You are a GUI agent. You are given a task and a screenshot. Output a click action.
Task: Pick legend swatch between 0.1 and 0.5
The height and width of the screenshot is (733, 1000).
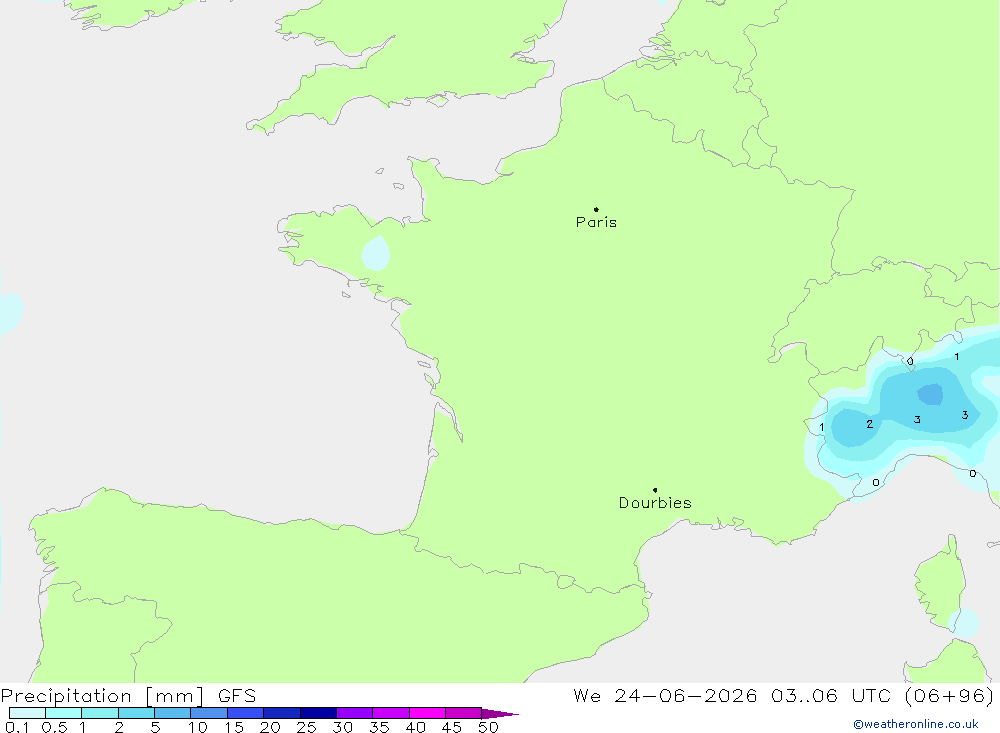(x=27, y=713)
